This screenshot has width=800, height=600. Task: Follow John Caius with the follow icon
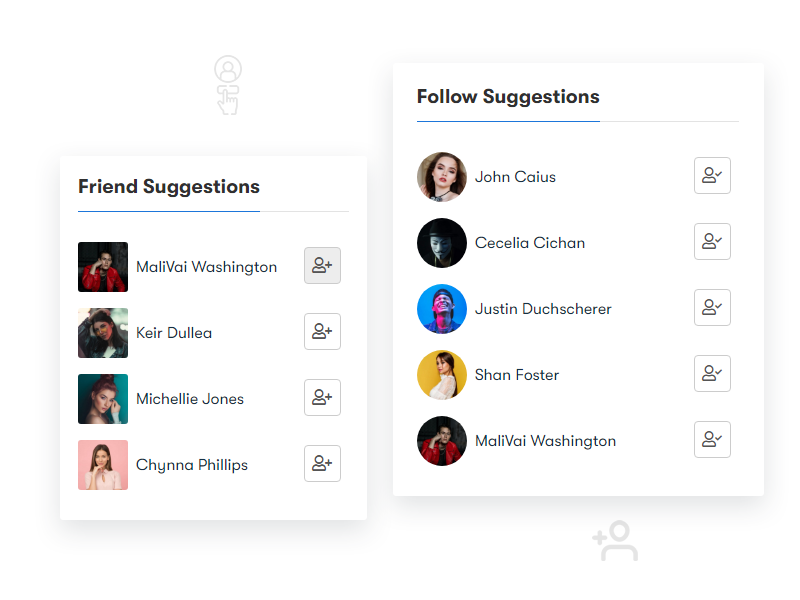pyautogui.click(x=712, y=175)
